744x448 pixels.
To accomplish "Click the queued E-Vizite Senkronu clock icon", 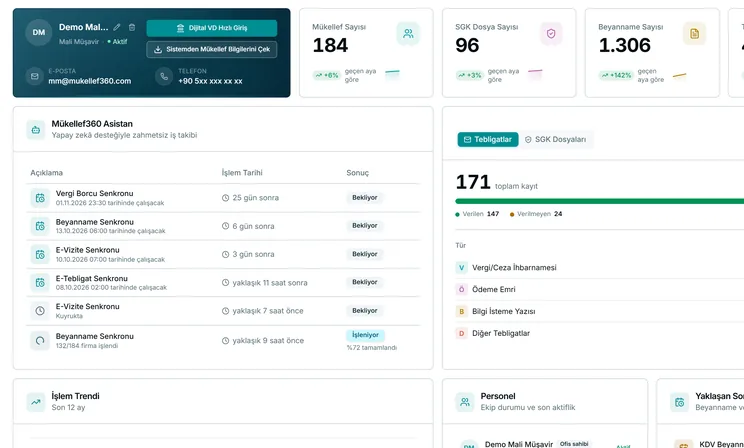I will [x=40, y=311].
